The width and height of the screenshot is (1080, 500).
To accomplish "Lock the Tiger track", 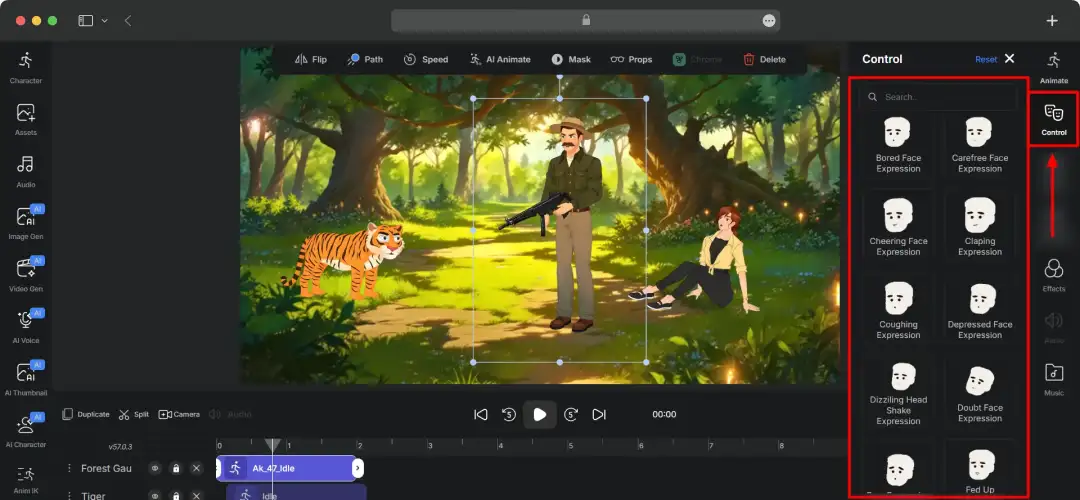I will pos(176,495).
